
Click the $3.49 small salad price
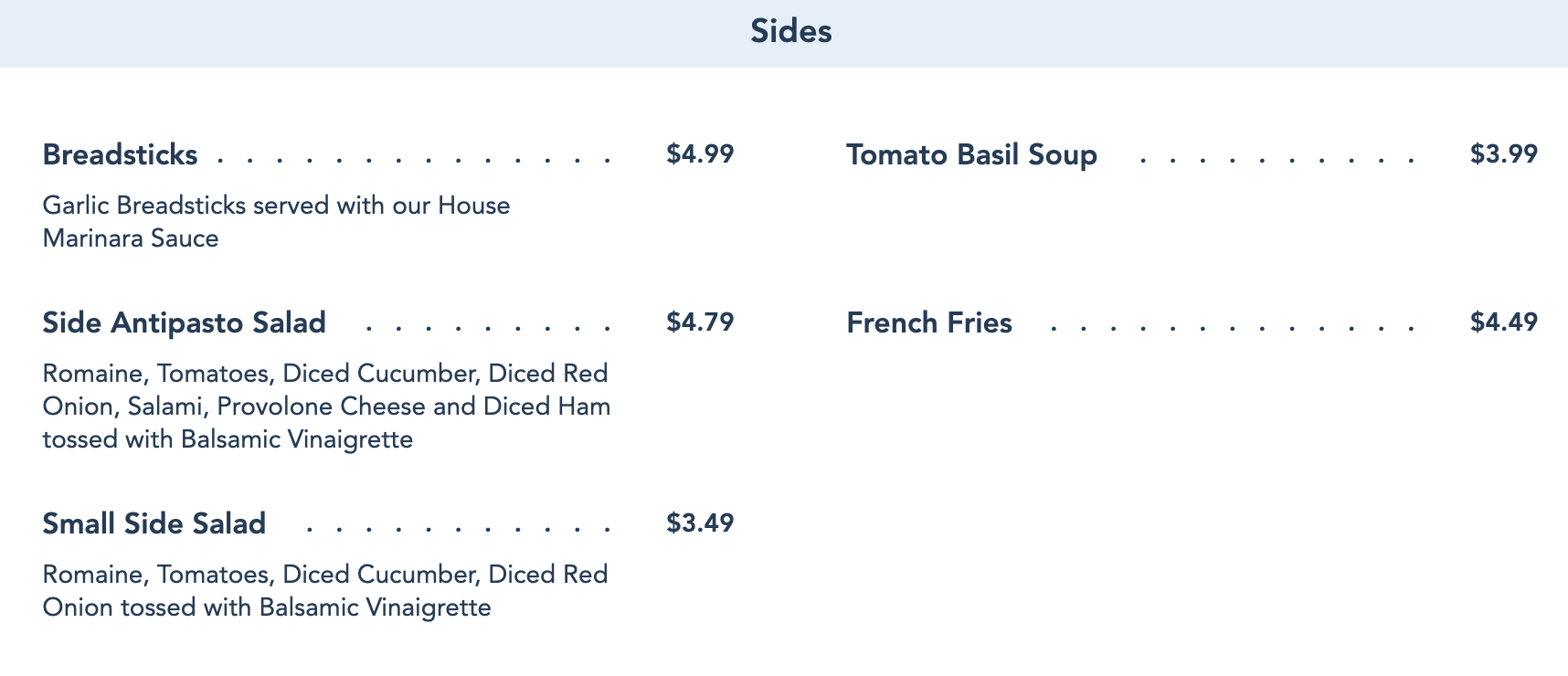(x=700, y=523)
